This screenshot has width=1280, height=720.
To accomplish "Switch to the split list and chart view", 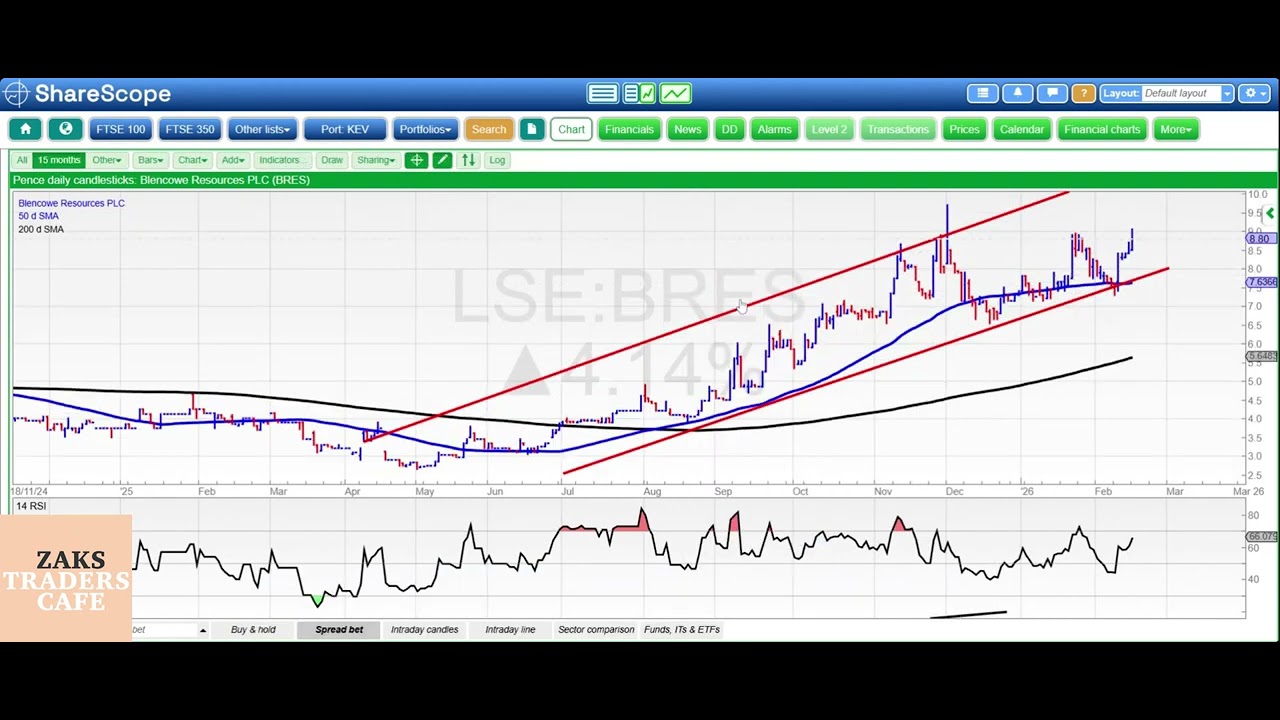I will [639, 94].
